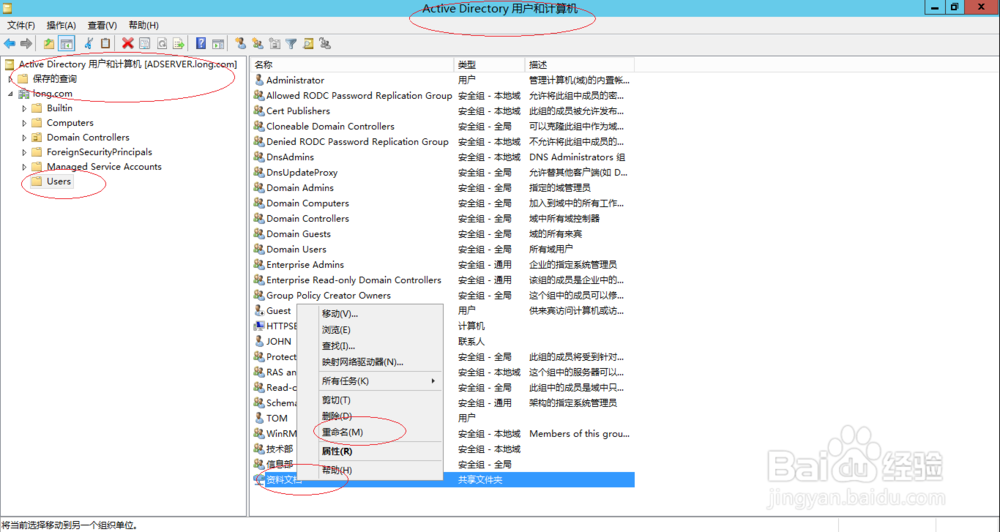Viewport: 1000px width, 532px height.
Task: Expand the Computers container
Action: point(24,123)
